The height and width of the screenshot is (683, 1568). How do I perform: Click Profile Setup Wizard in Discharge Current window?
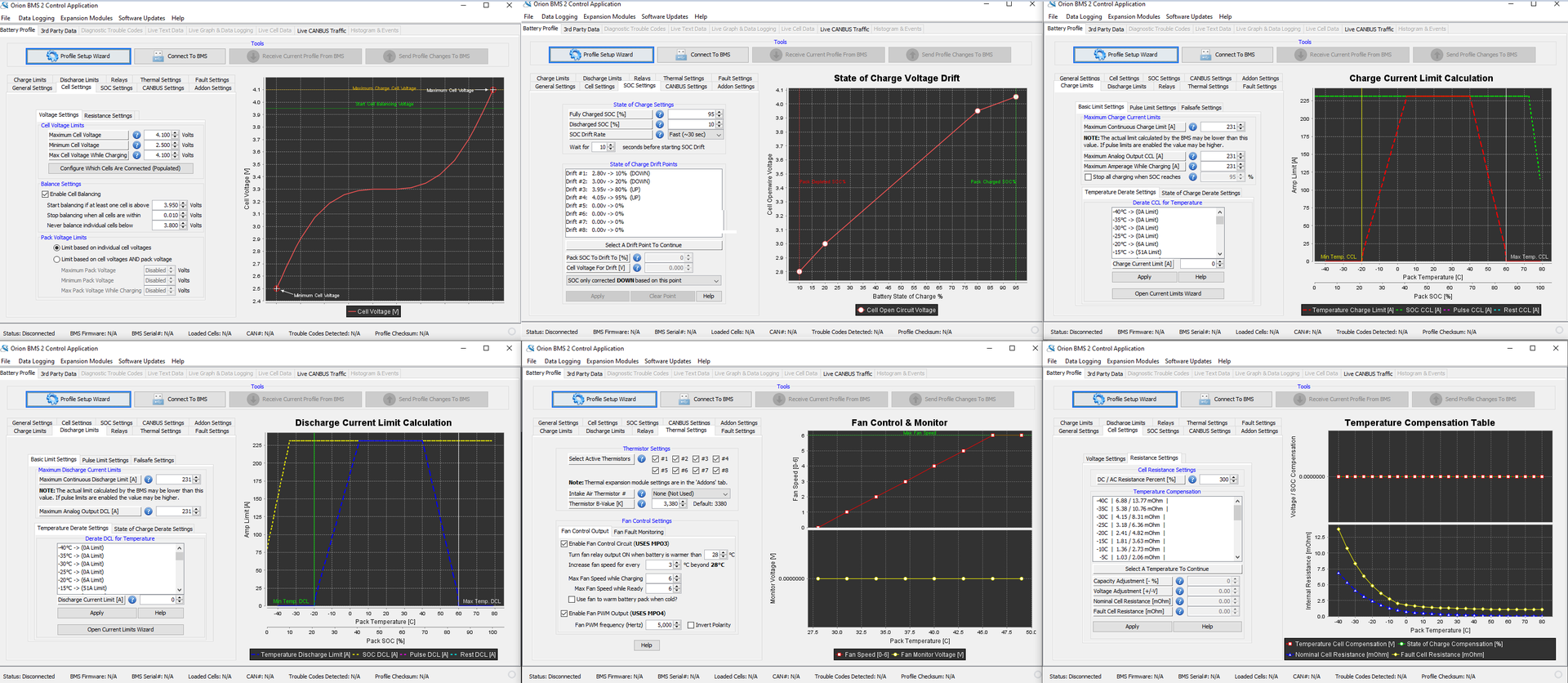[78, 399]
